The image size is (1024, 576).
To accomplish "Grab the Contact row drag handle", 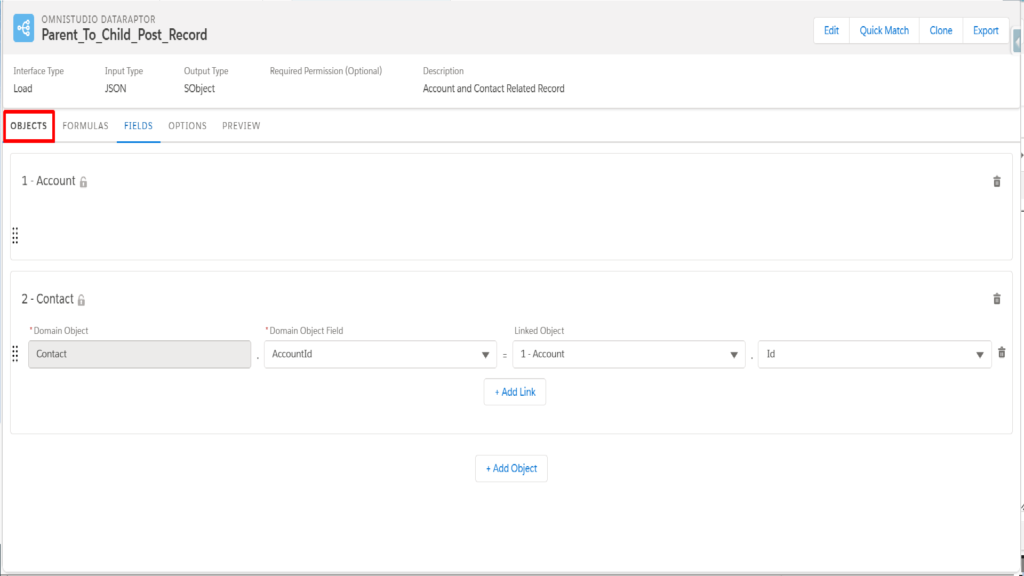I will [15, 354].
